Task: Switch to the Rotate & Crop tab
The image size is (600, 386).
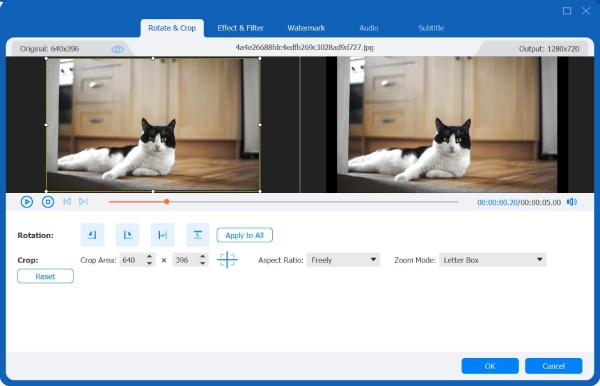Action: pyautogui.click(x=172, y=28)
